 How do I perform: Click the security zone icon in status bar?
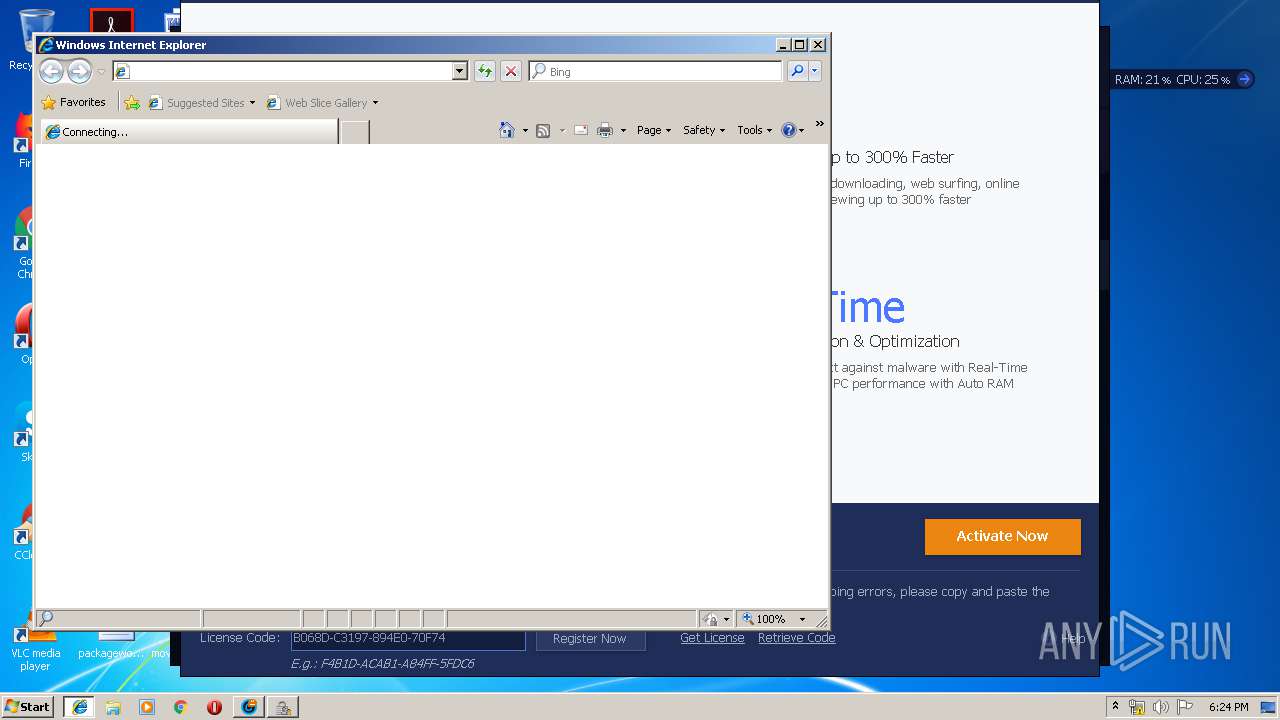click(710, 619)
